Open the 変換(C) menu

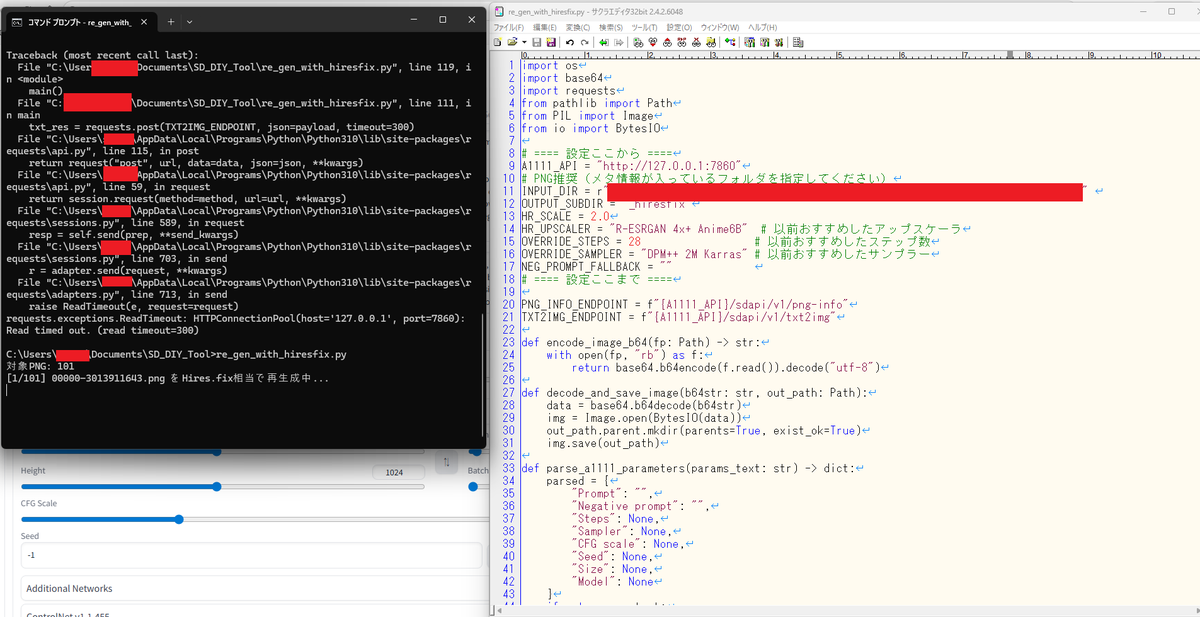coord(579,27)
